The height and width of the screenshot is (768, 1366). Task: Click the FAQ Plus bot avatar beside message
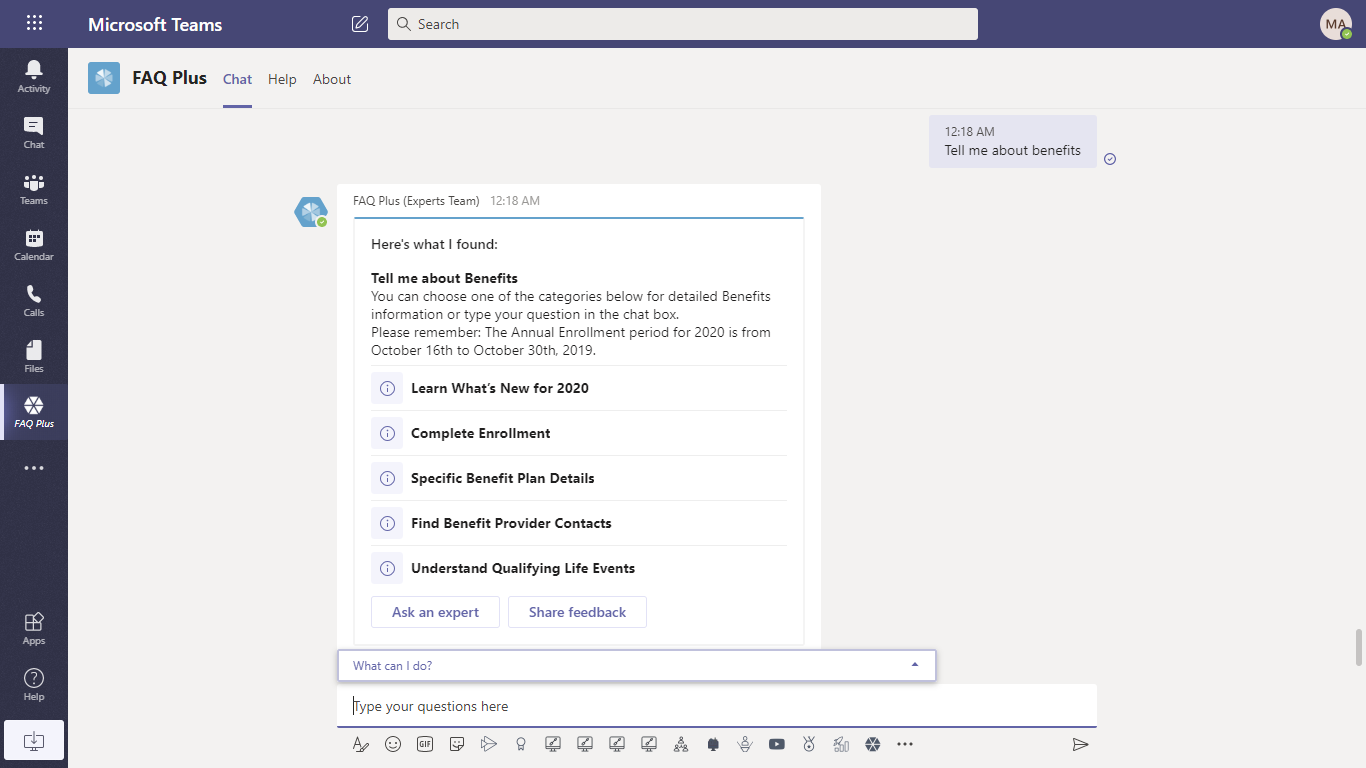[x=310, y=212]
